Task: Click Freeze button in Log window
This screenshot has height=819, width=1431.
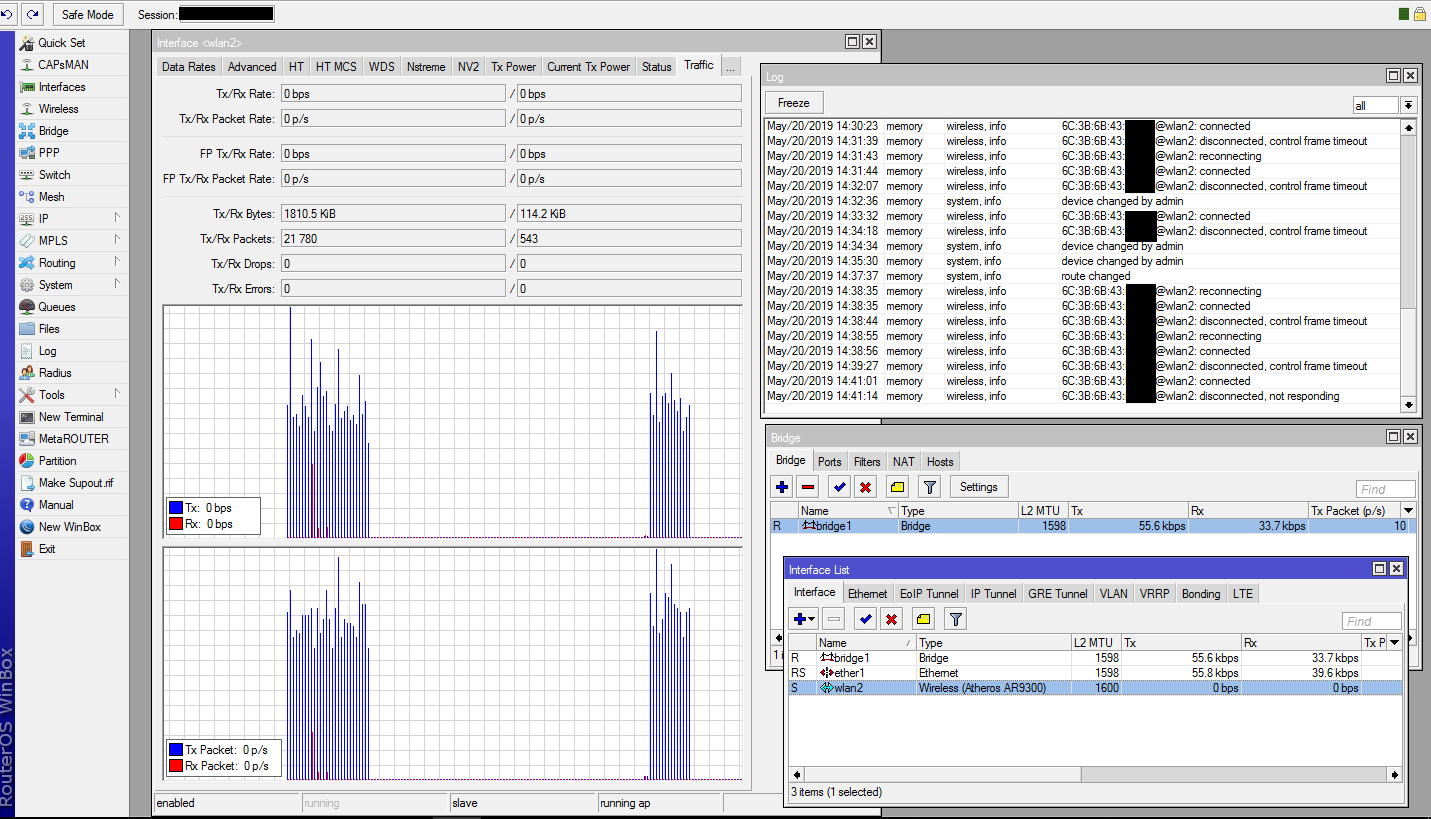Action: point(794,103)
